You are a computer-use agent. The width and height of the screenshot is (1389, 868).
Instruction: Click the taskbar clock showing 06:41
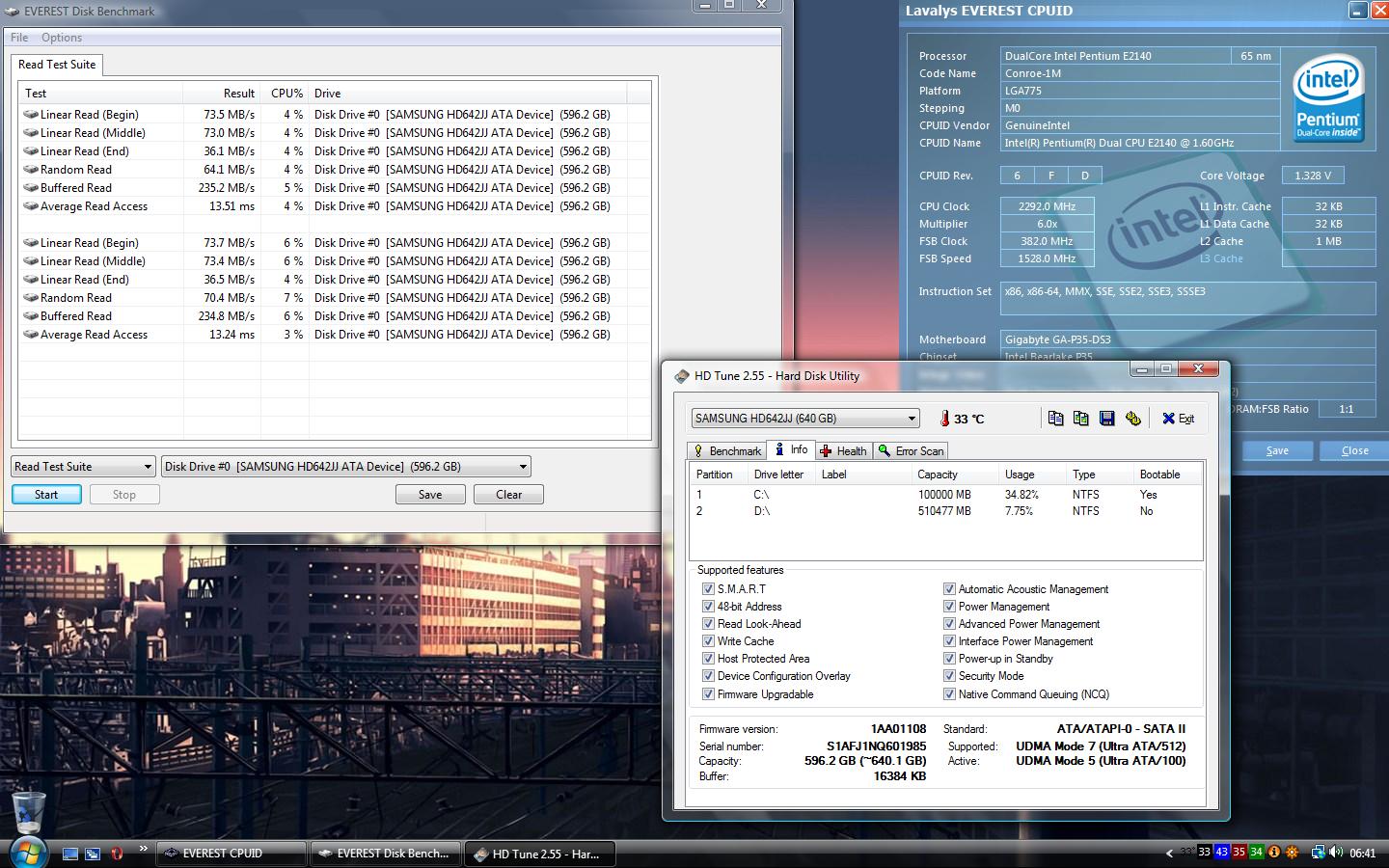pyautogui.click(x=1363, y=854)
